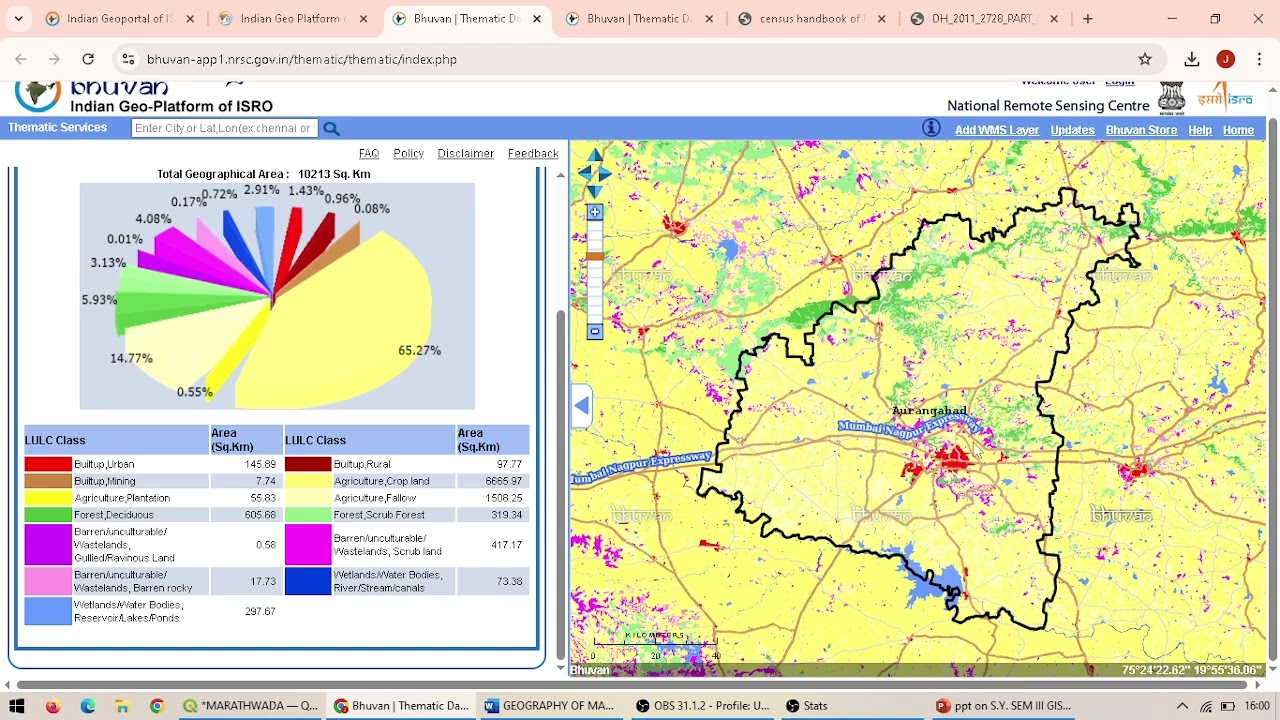
Task: Switch to Indian Geo Platform tab
Action: tap(292, 19)
